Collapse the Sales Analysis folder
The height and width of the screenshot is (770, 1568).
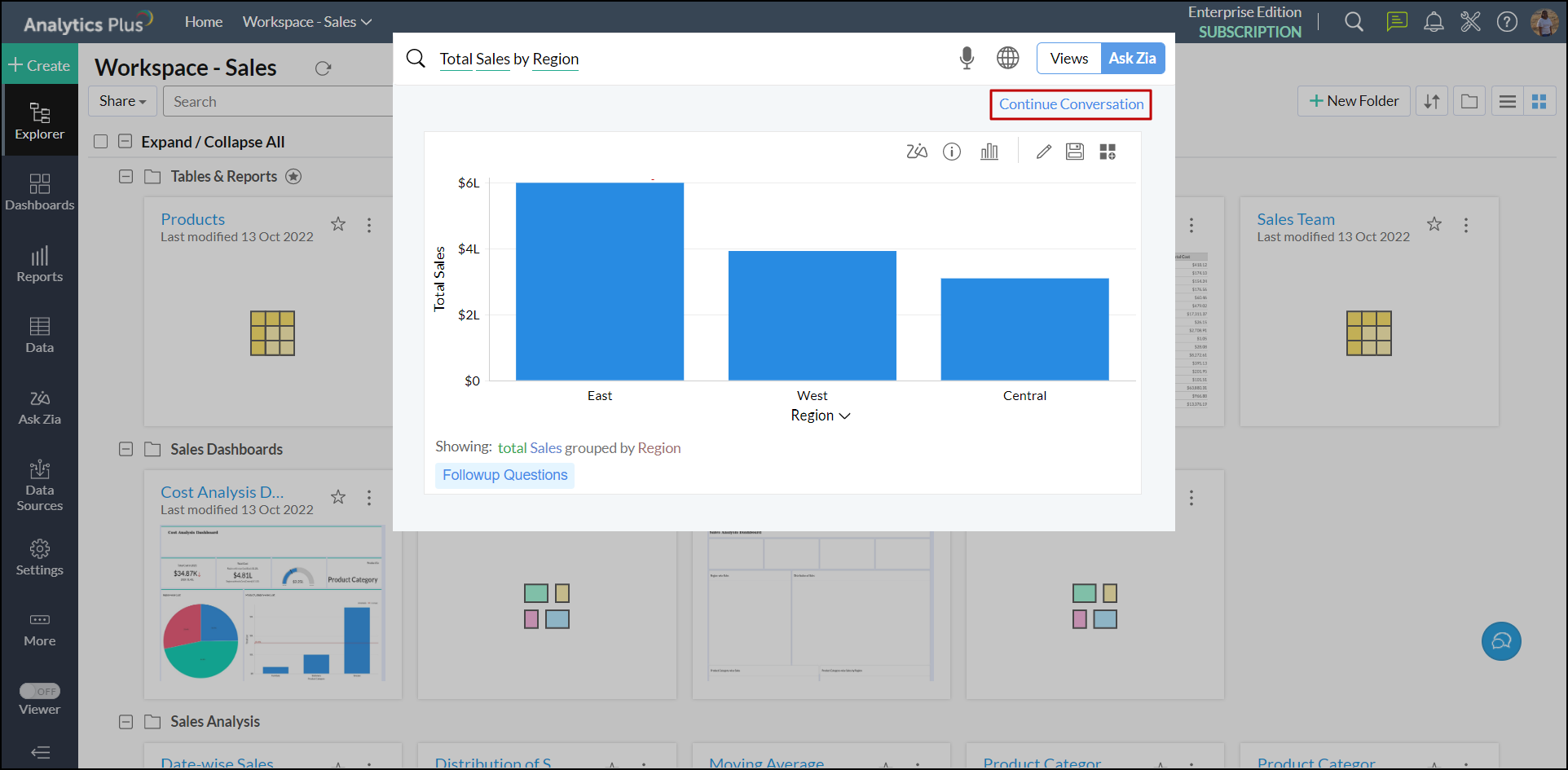pos(126,721)
